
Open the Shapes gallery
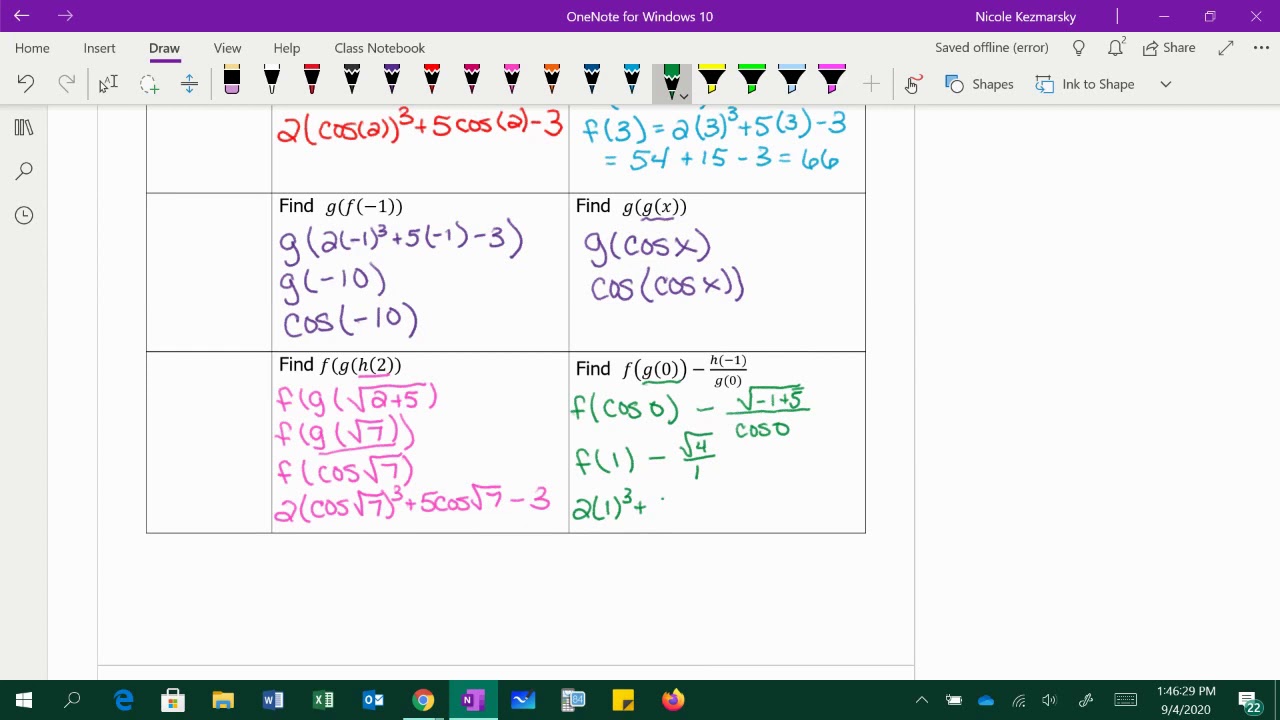pos(980,84)
